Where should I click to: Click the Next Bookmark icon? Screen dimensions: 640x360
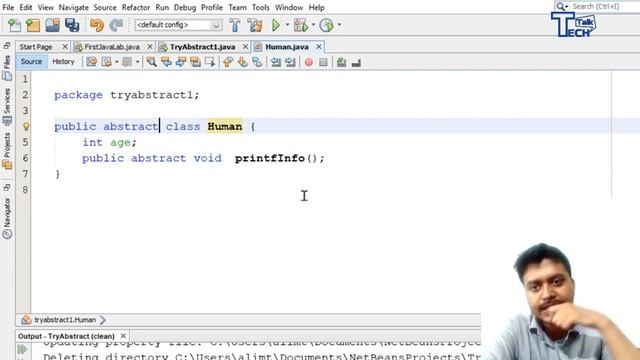tap(242, 62)
